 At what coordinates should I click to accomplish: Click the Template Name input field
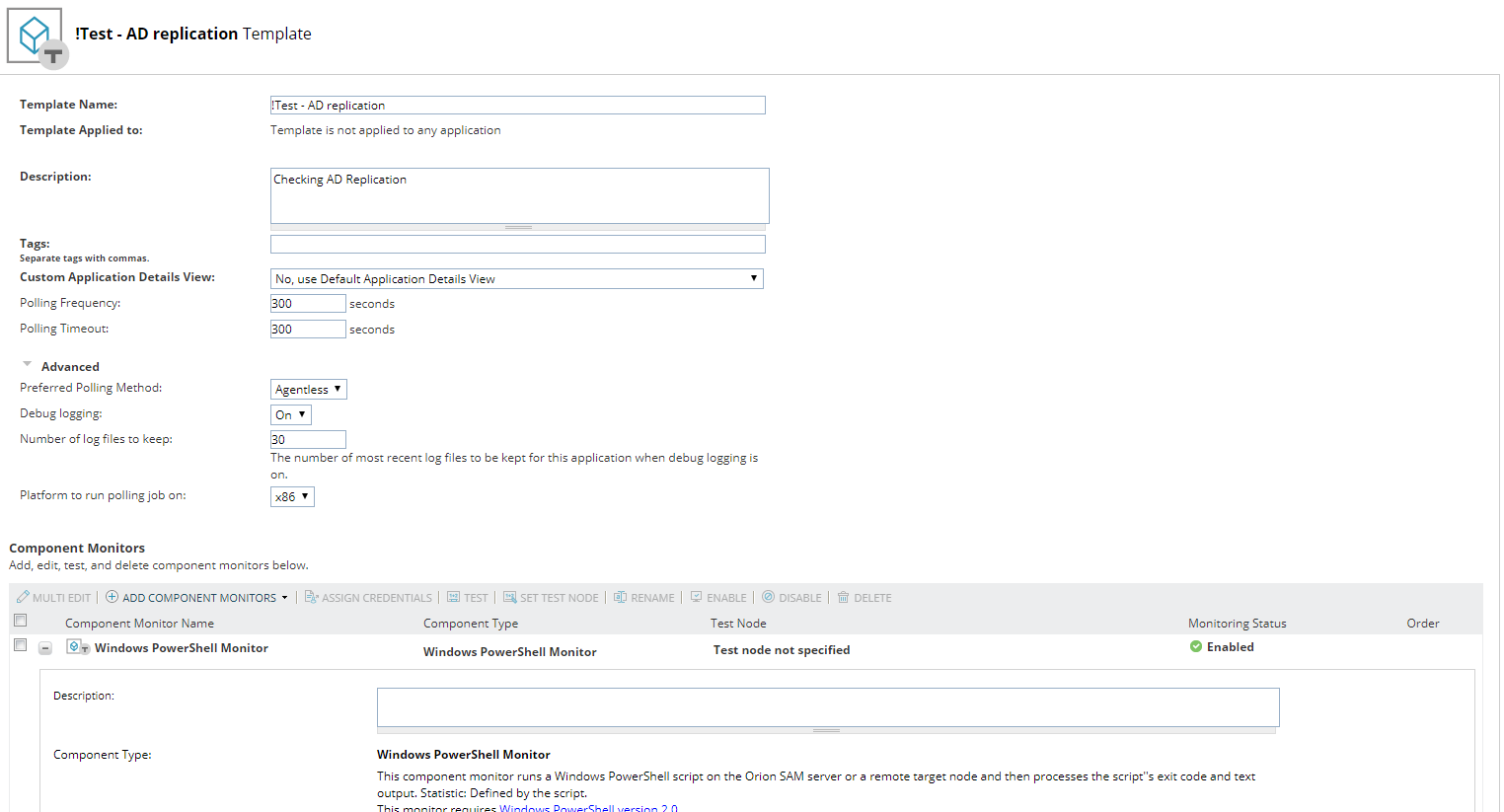pos(518,105)
